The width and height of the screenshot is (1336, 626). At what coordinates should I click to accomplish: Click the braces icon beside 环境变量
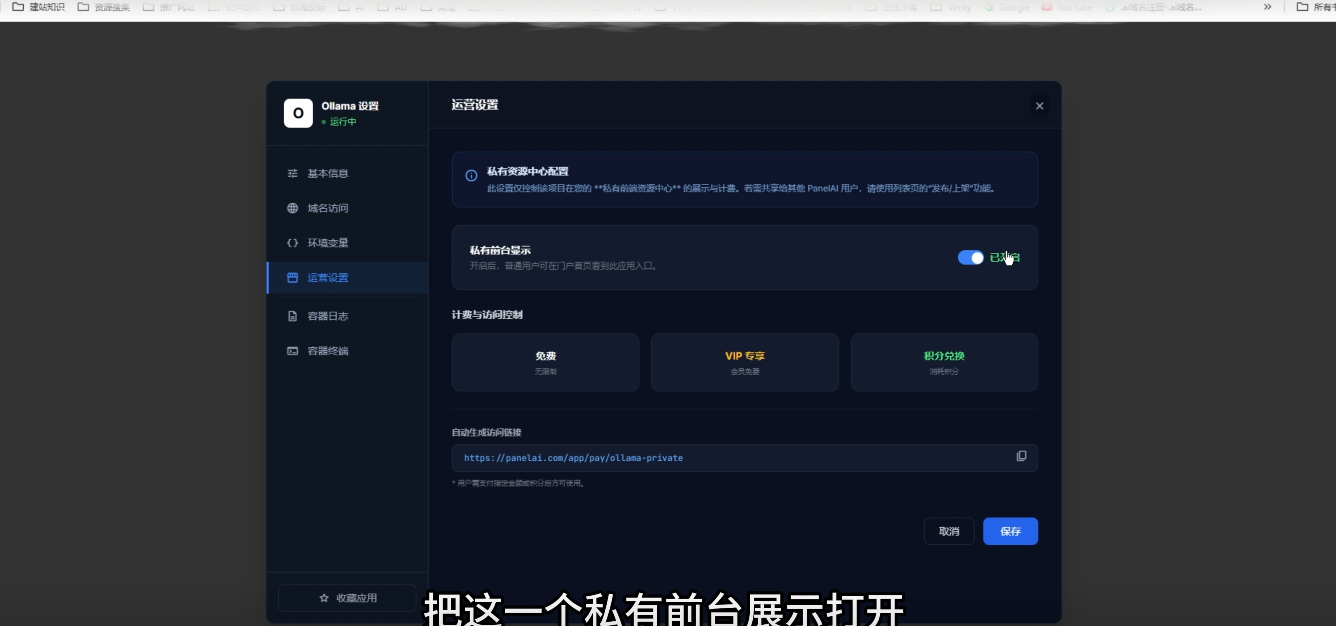click(293, 243)
